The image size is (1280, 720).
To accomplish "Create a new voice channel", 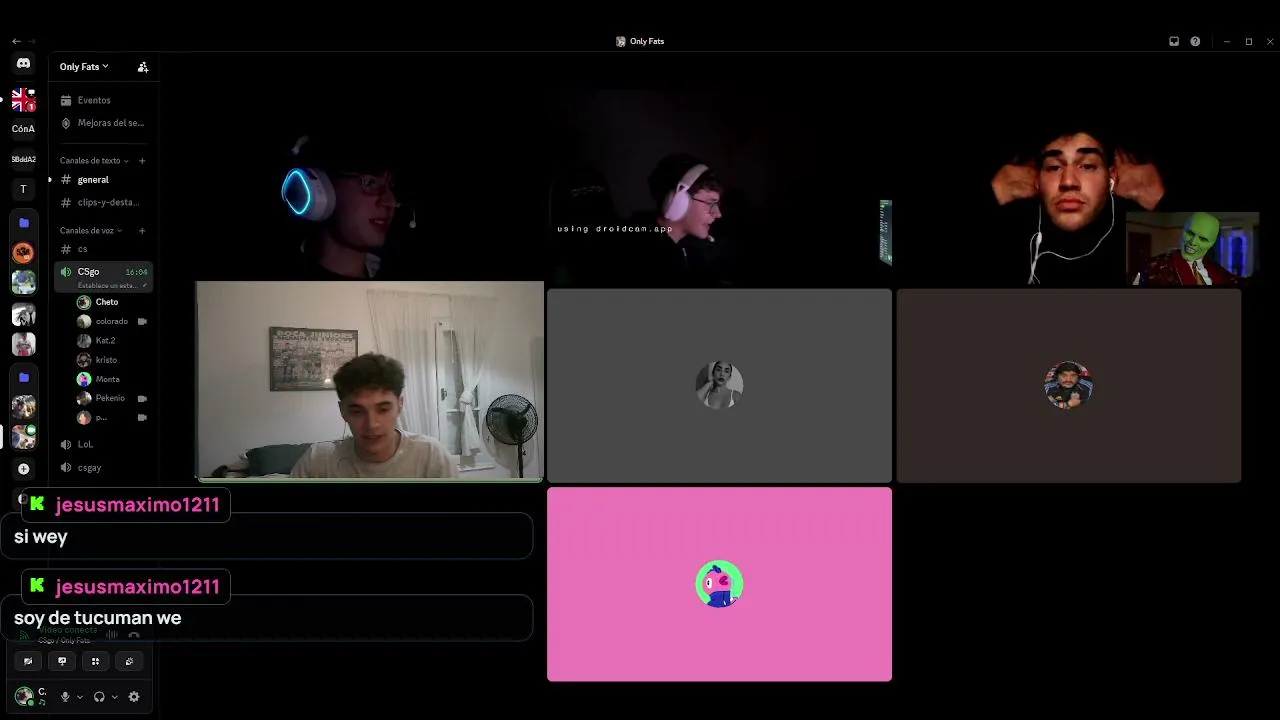I will coord(142,231).
